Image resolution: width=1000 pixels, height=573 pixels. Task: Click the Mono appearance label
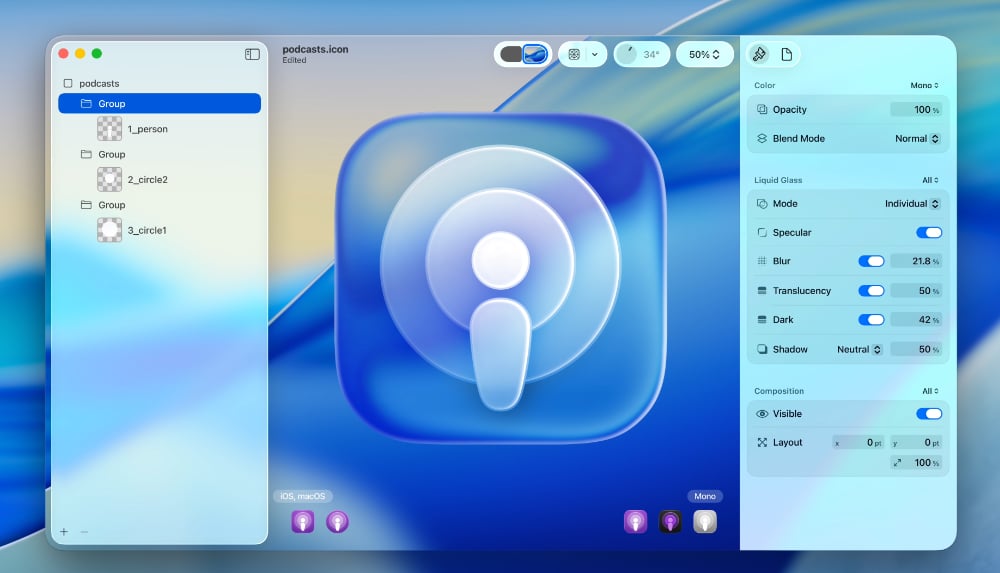[705, 496]
